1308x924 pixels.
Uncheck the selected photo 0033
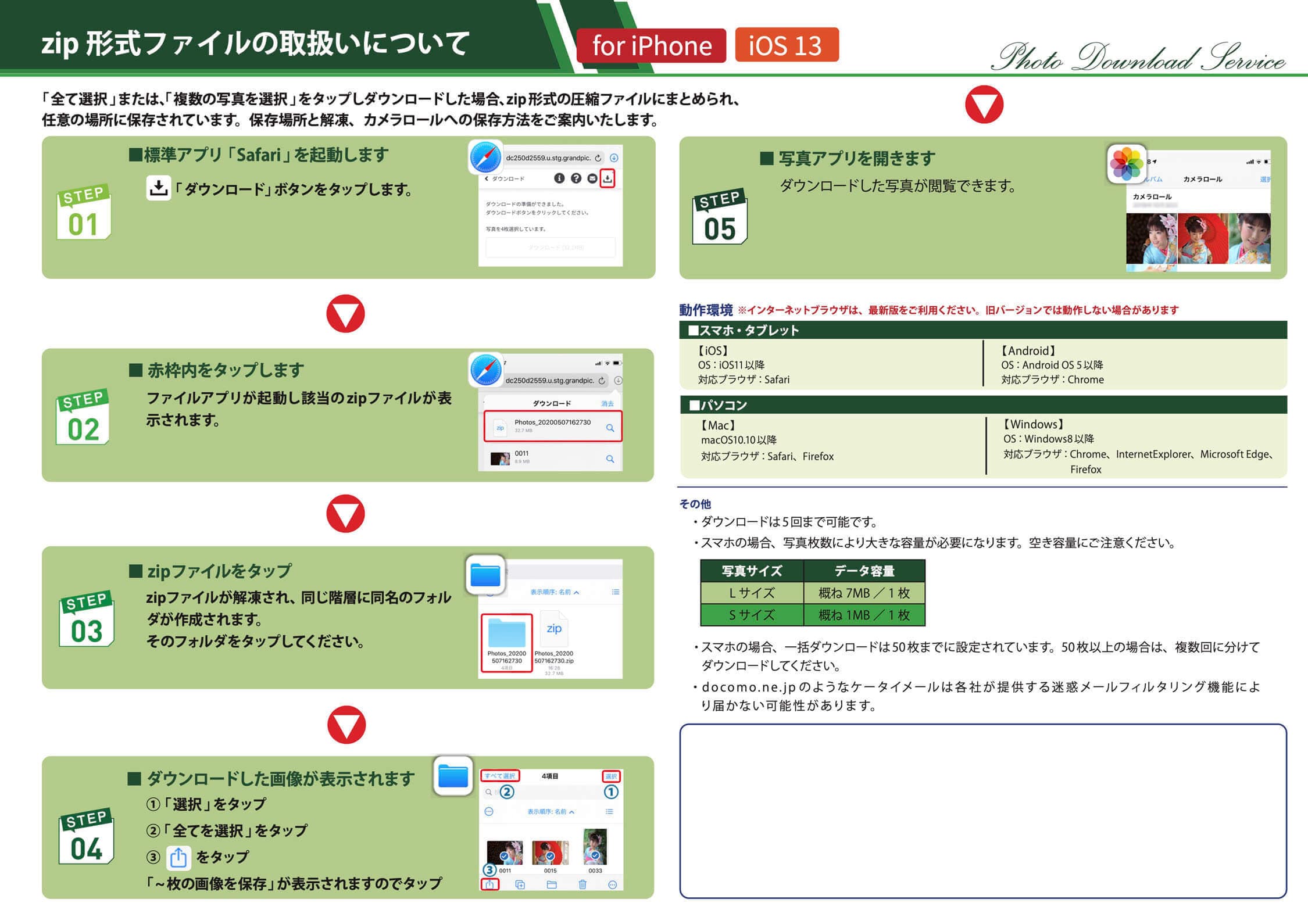click(x=595, y=855)
